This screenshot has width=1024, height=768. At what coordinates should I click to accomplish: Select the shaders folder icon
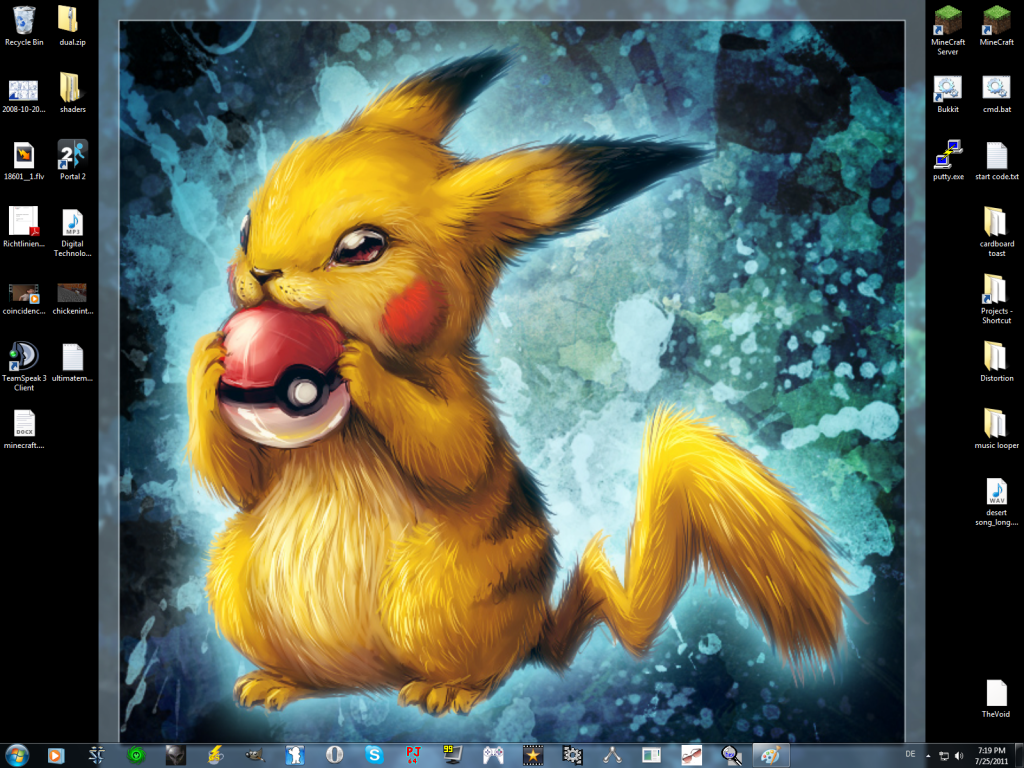tap(72, 93)
